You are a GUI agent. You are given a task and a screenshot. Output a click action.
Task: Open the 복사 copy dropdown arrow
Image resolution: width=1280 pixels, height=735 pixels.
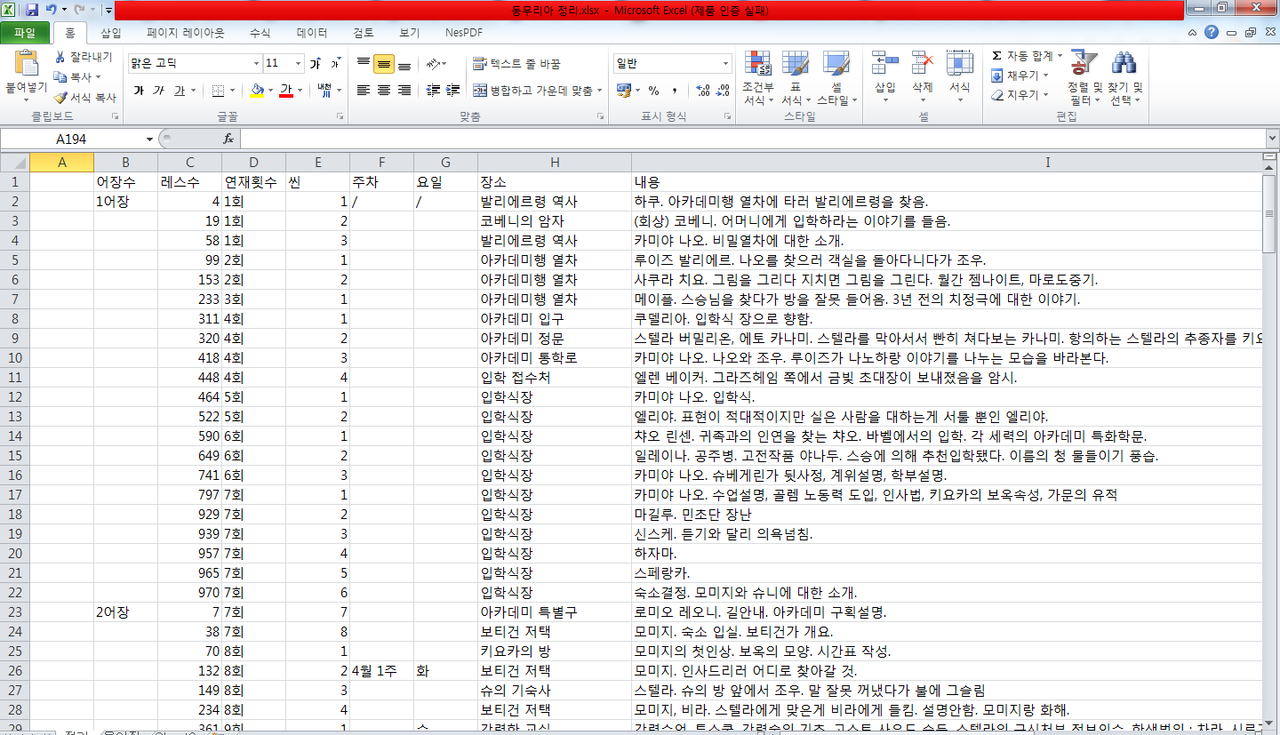[99, 77]
